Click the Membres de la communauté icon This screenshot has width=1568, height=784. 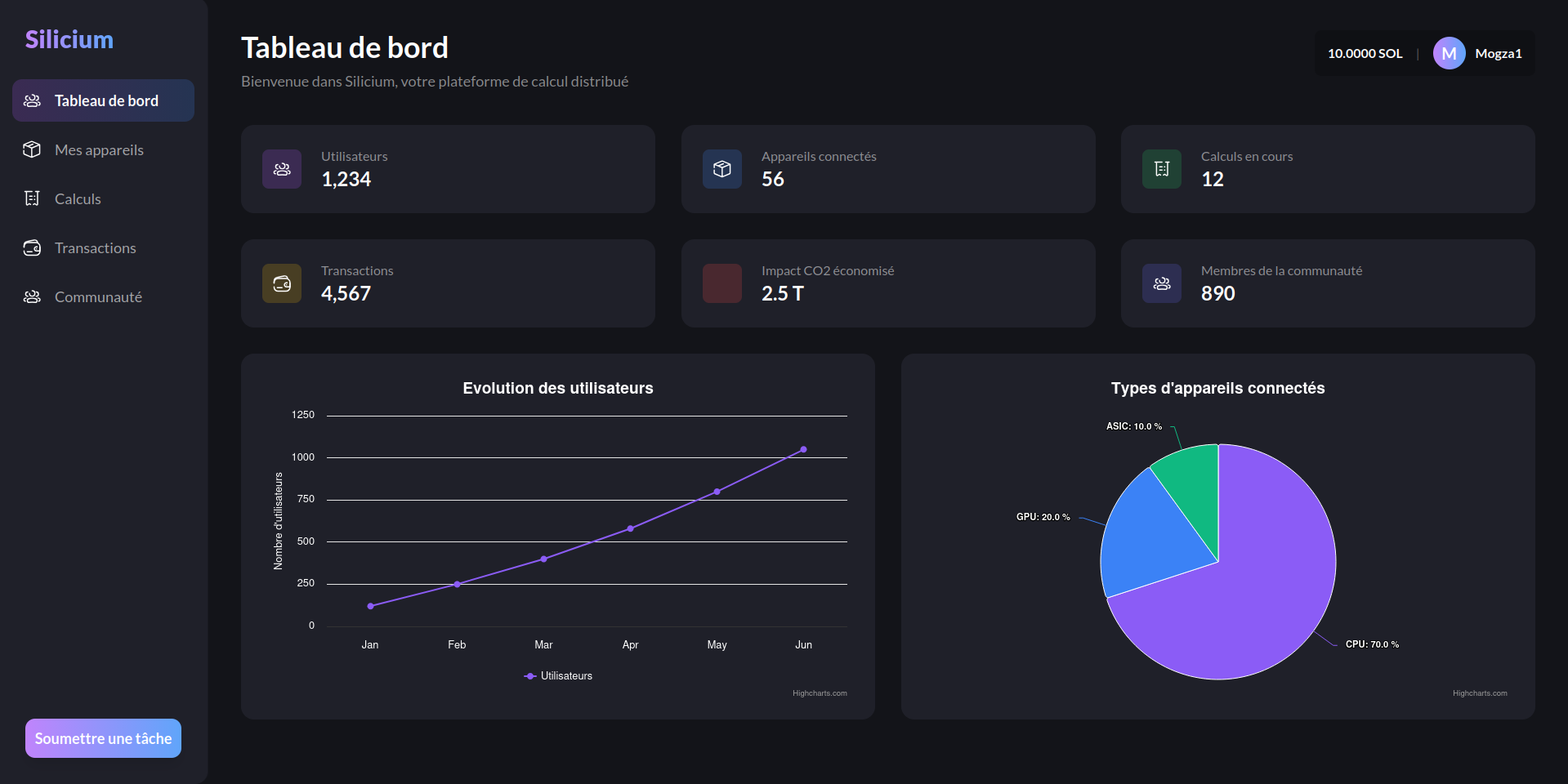pyautogui.click(x=1162, y=283)
